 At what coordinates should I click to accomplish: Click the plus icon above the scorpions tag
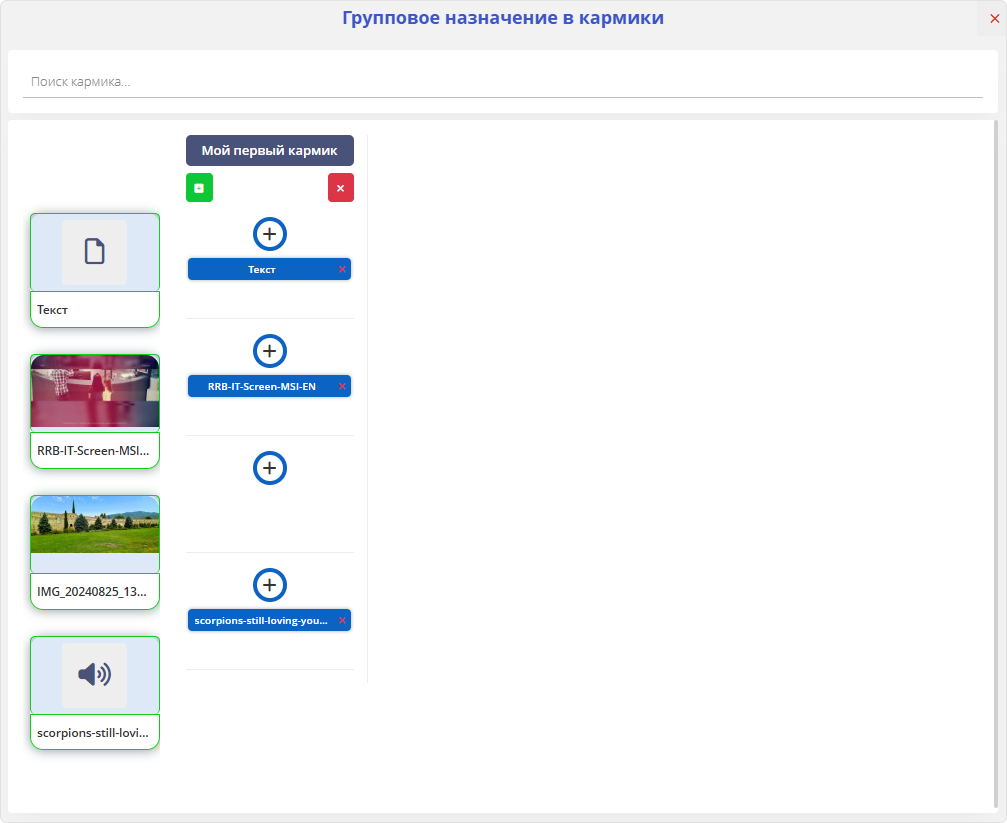[x=270, y=585]
